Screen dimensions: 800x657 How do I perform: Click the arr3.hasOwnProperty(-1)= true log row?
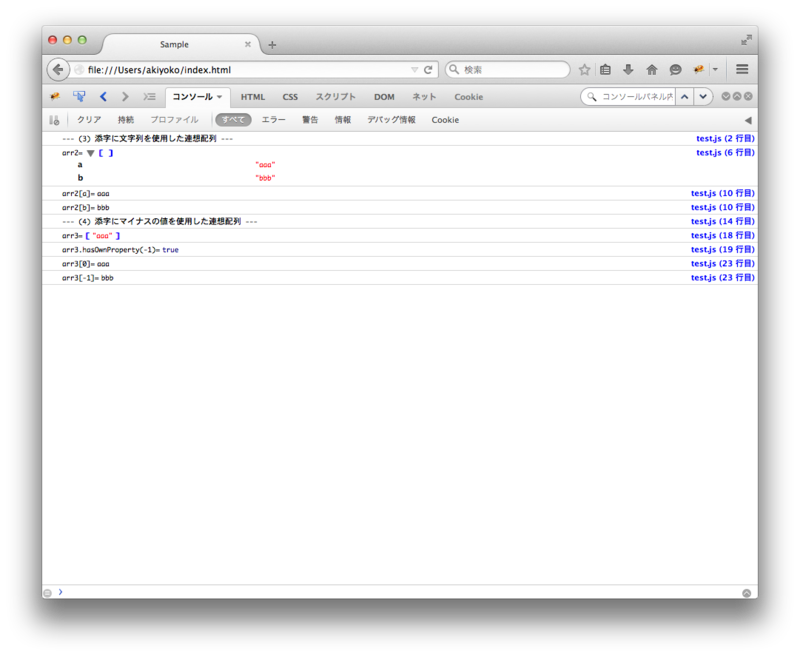[x=399, y=250]
